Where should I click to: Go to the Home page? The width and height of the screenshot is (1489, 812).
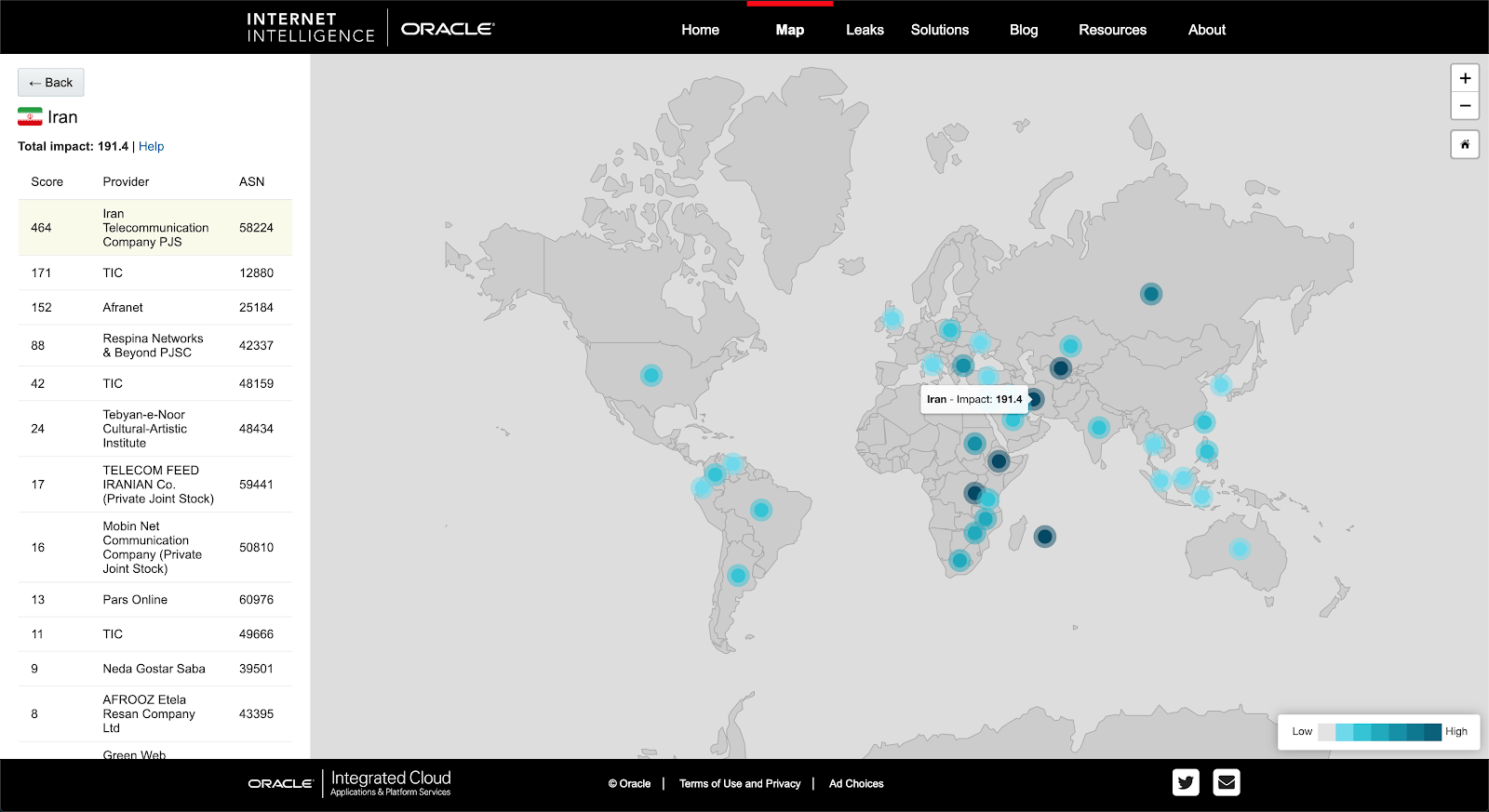tap(700, 30)
